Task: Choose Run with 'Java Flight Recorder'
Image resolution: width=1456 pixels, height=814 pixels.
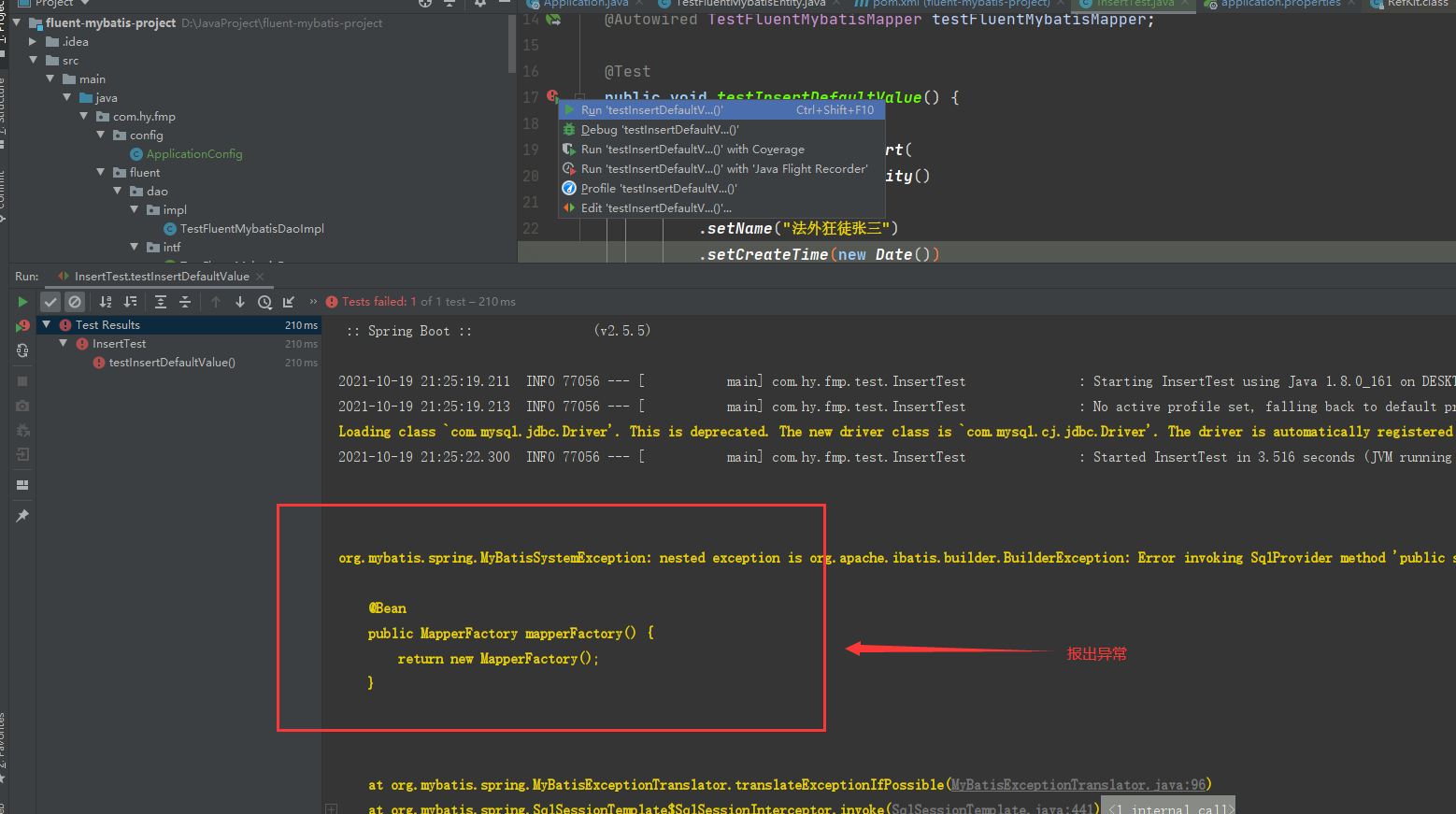Action: pyautogui.click(x=721, y=169)
